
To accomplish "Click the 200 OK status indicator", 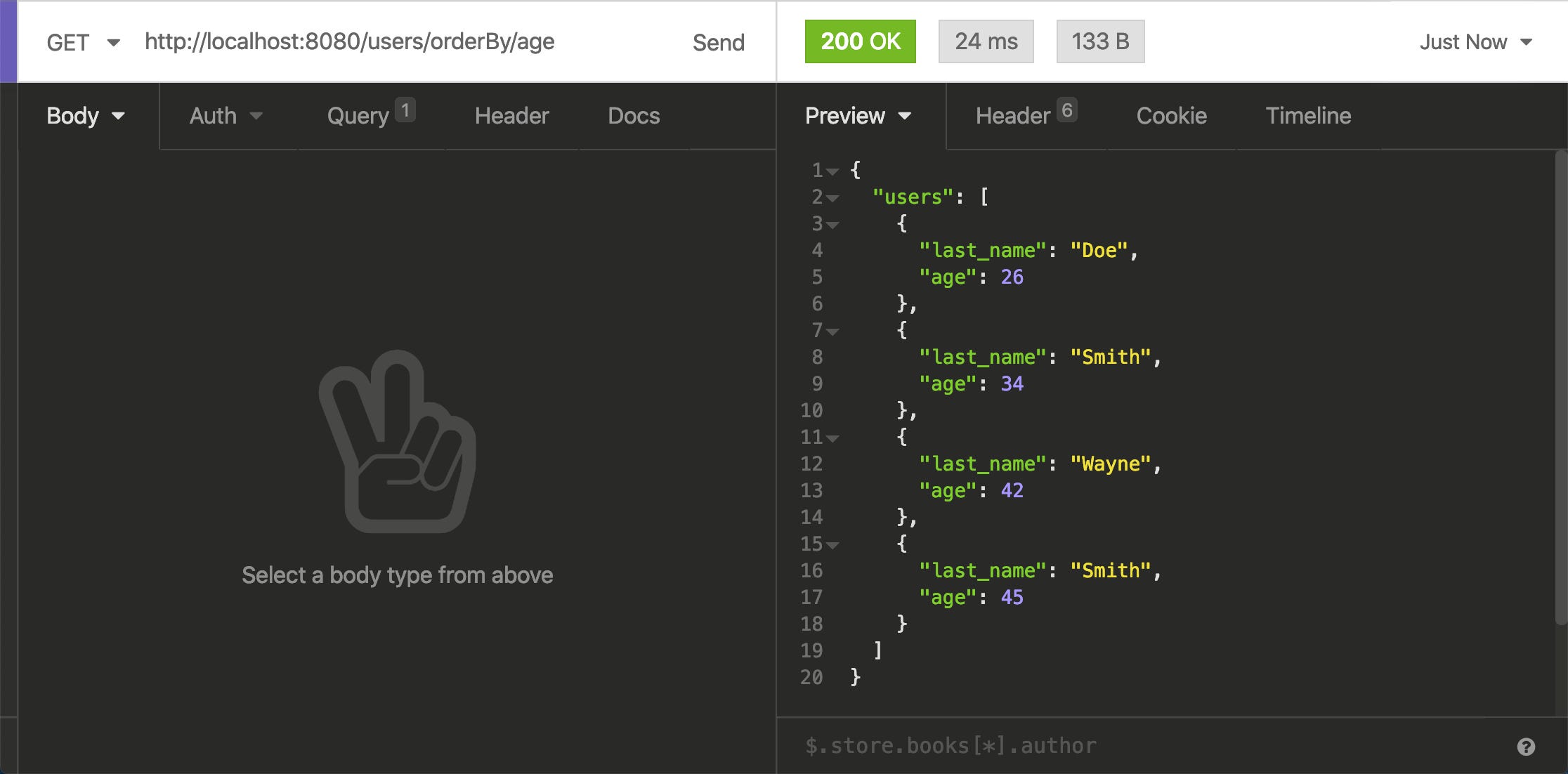I will [860, 41].
